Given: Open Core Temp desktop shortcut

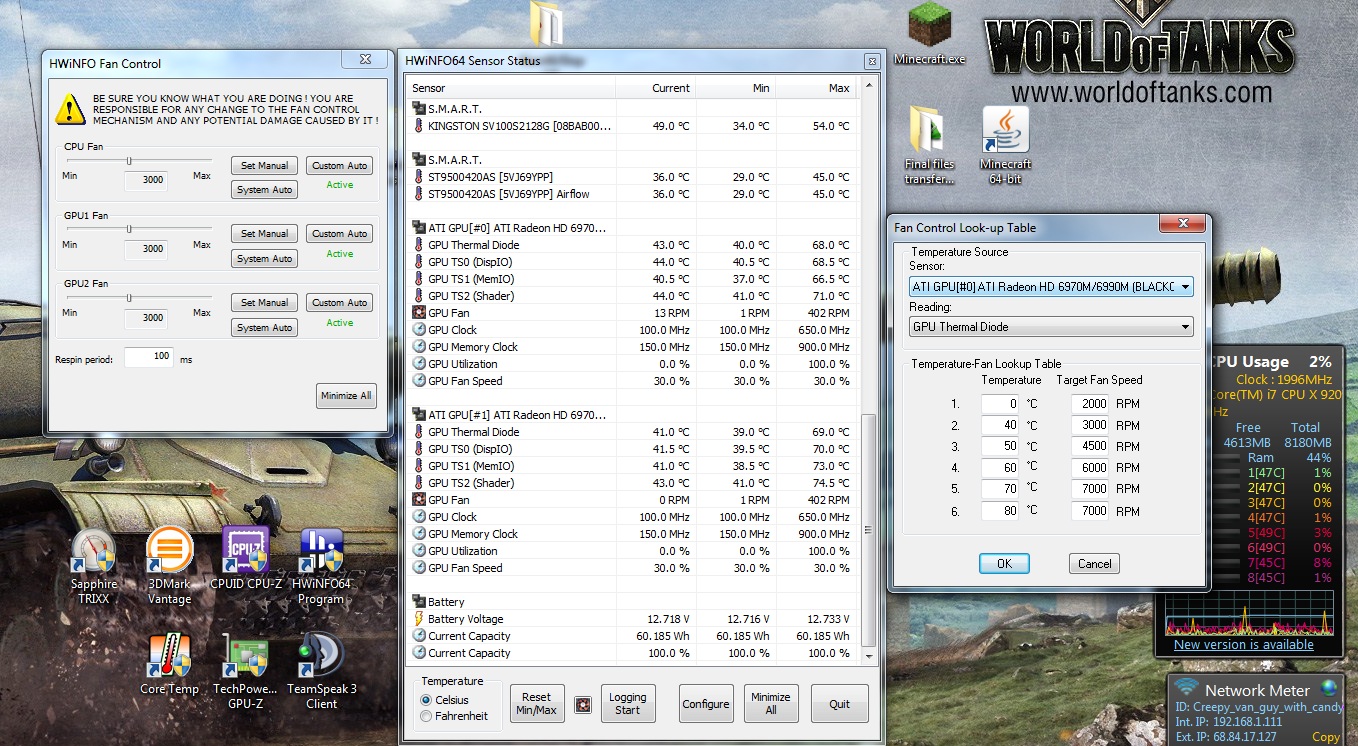Looking at the screenshot, I should [169, 664].
